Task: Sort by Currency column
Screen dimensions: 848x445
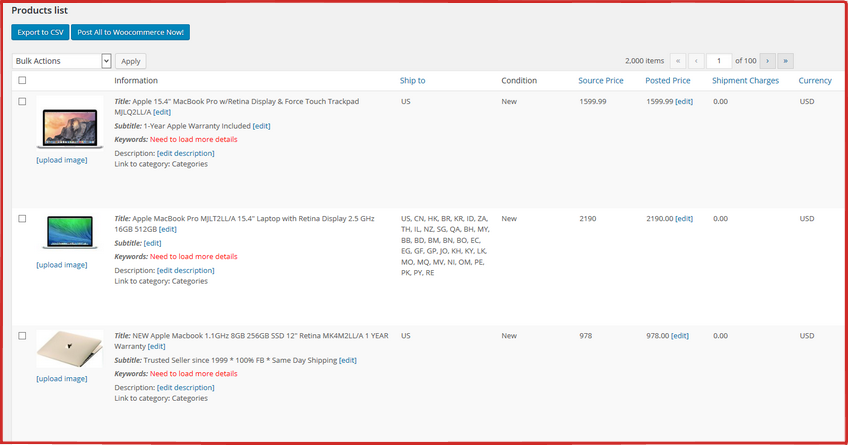Action: pyautogui.click(x=814, y=81)
